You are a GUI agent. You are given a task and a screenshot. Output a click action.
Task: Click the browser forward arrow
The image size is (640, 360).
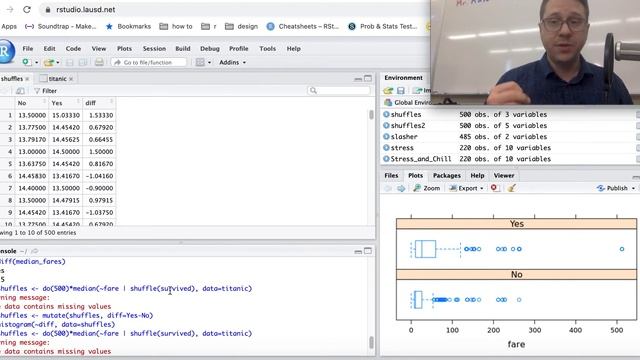[10, 9]
